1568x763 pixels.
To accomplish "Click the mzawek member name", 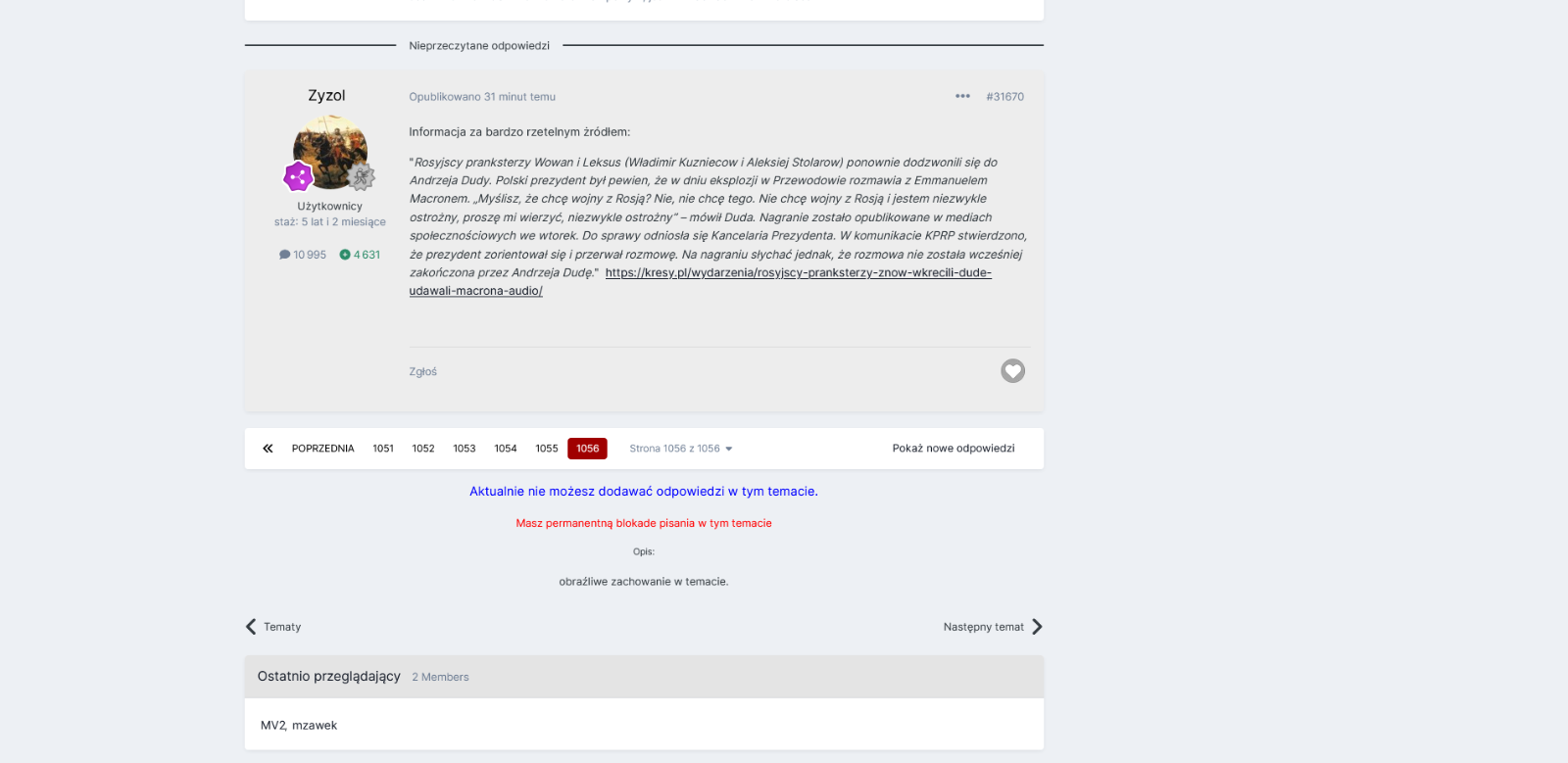I will tap(315, 726).
